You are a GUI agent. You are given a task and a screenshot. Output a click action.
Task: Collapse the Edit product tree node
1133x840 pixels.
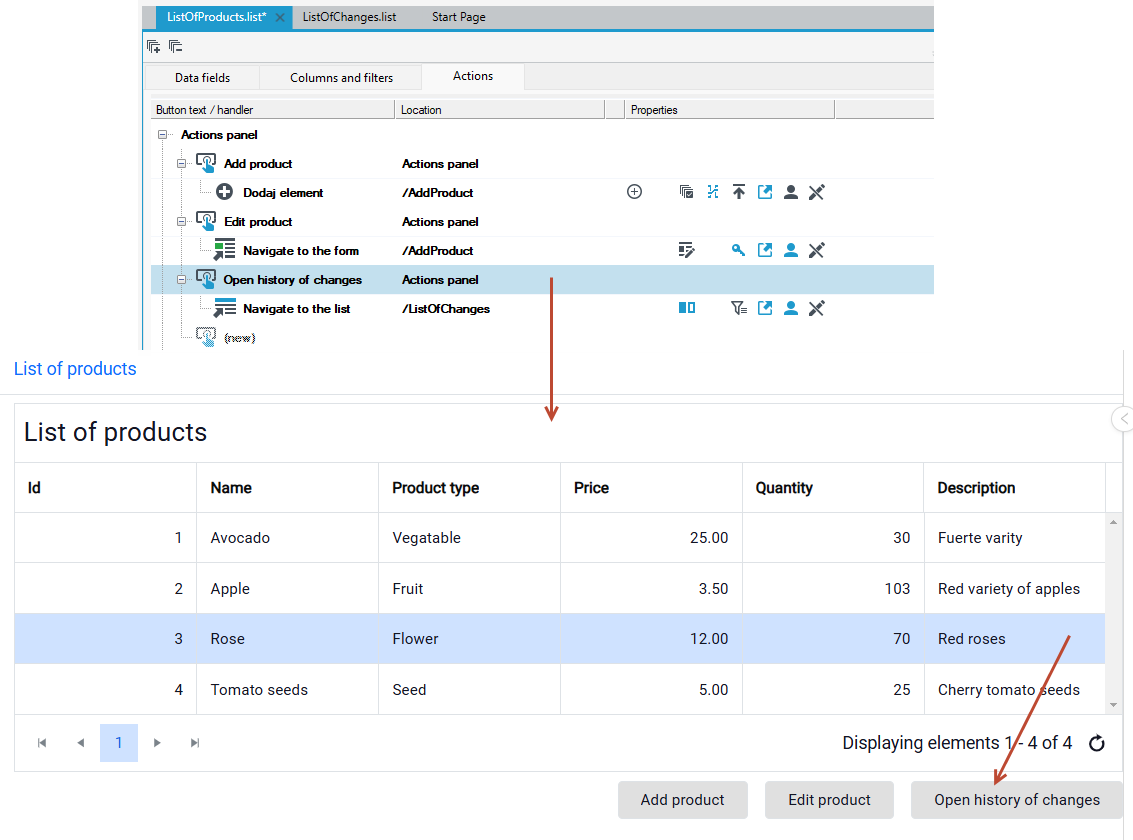click(181, 222)
